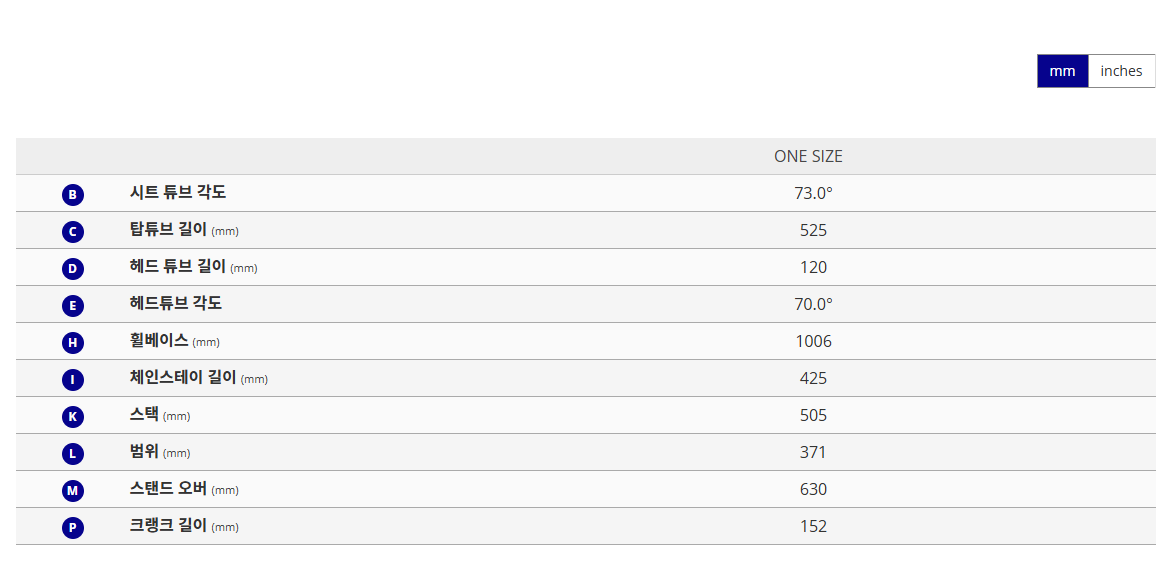Select the P crank length badge
Viewport: 1172px width, 582px height.
73,527
